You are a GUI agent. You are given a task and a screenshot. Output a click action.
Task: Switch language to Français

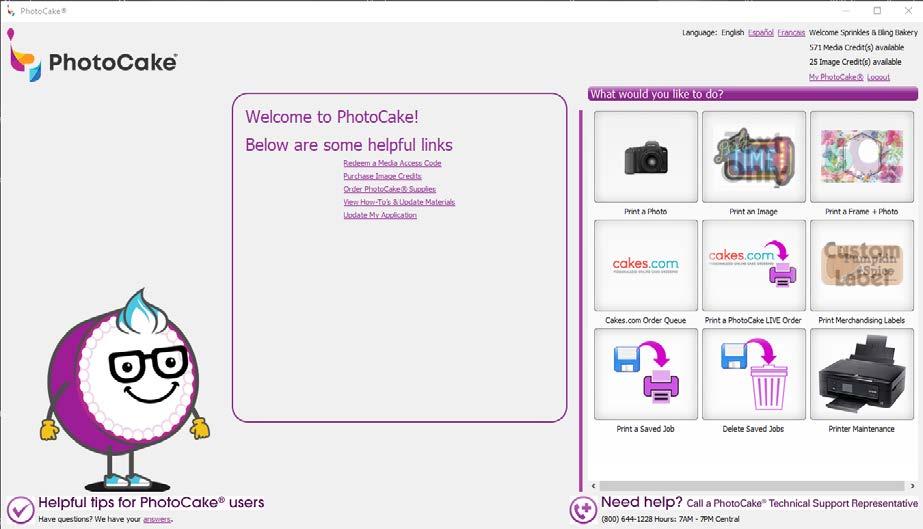[x=791, y=32]
